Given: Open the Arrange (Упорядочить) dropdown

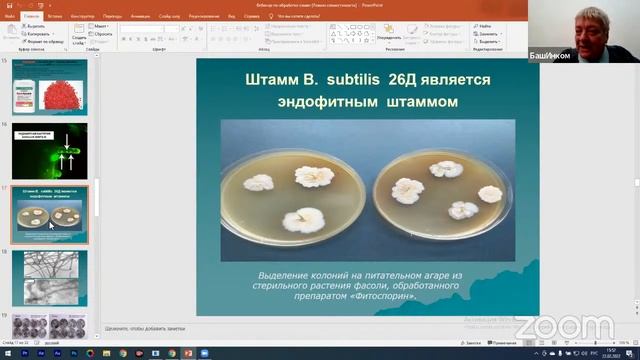Looking at the screenshot, I should (x=389, y=38).
